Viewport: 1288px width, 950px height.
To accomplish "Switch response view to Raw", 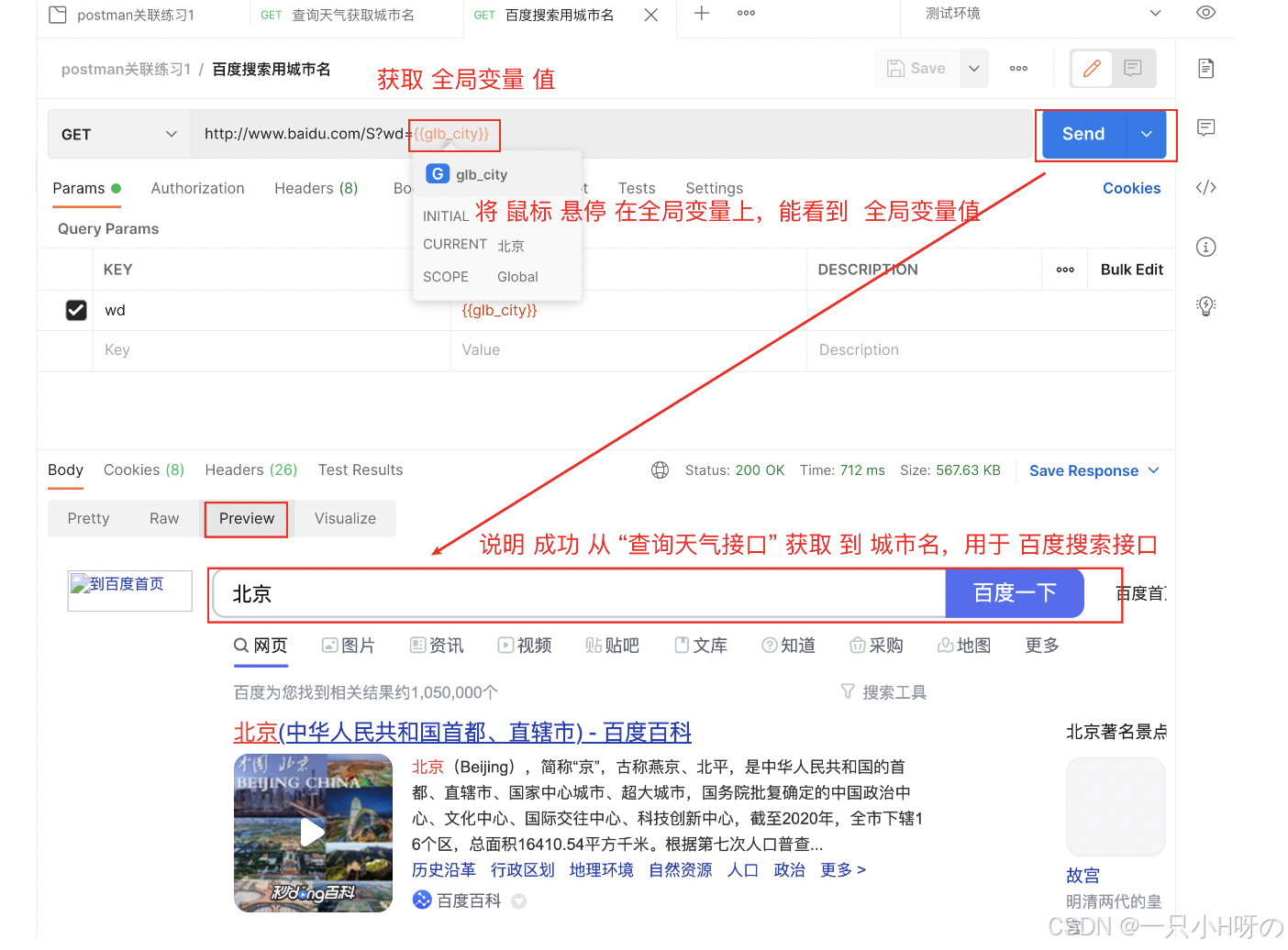I will pos(164,518).
